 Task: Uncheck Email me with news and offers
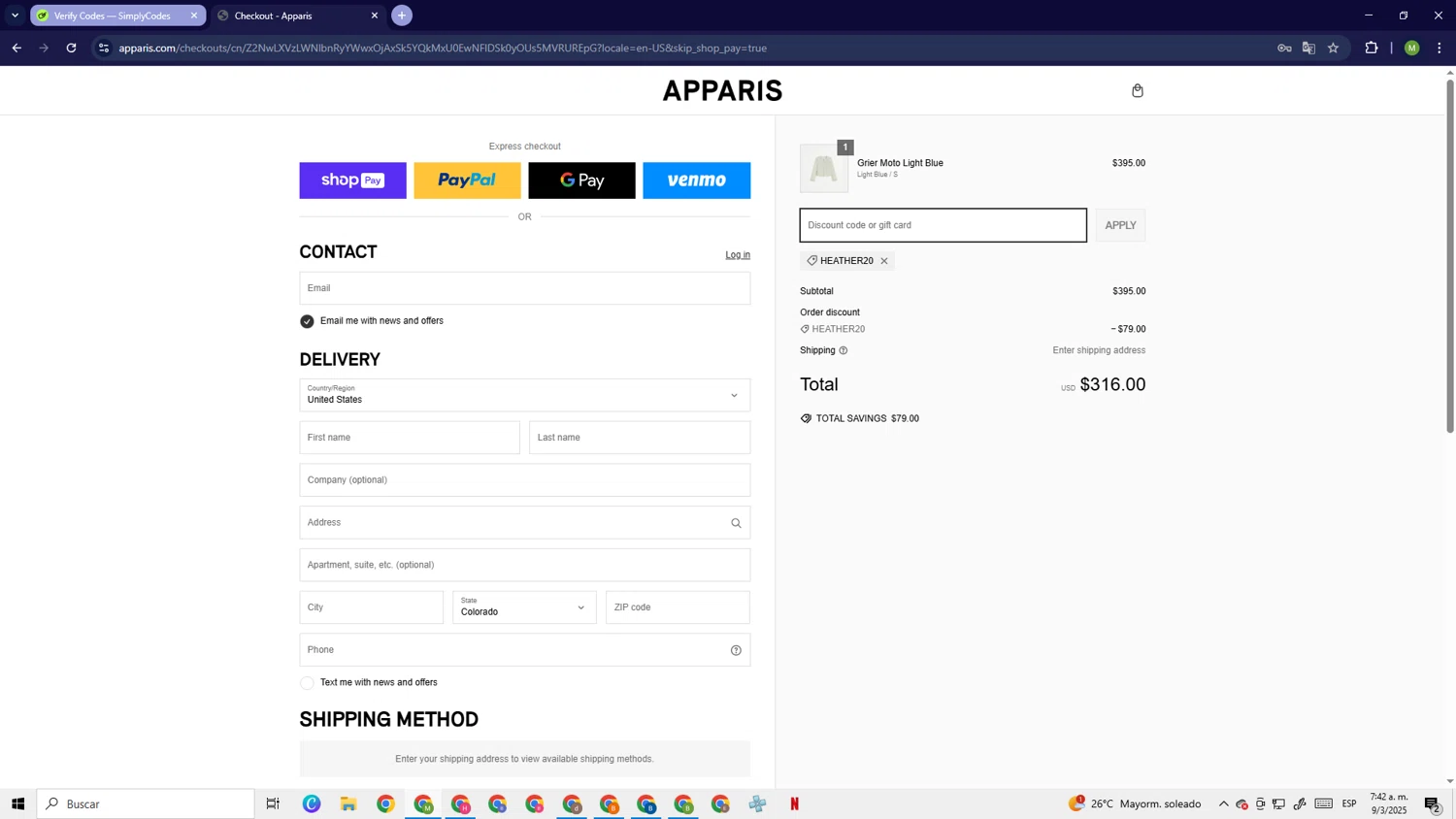coord(307,321)
